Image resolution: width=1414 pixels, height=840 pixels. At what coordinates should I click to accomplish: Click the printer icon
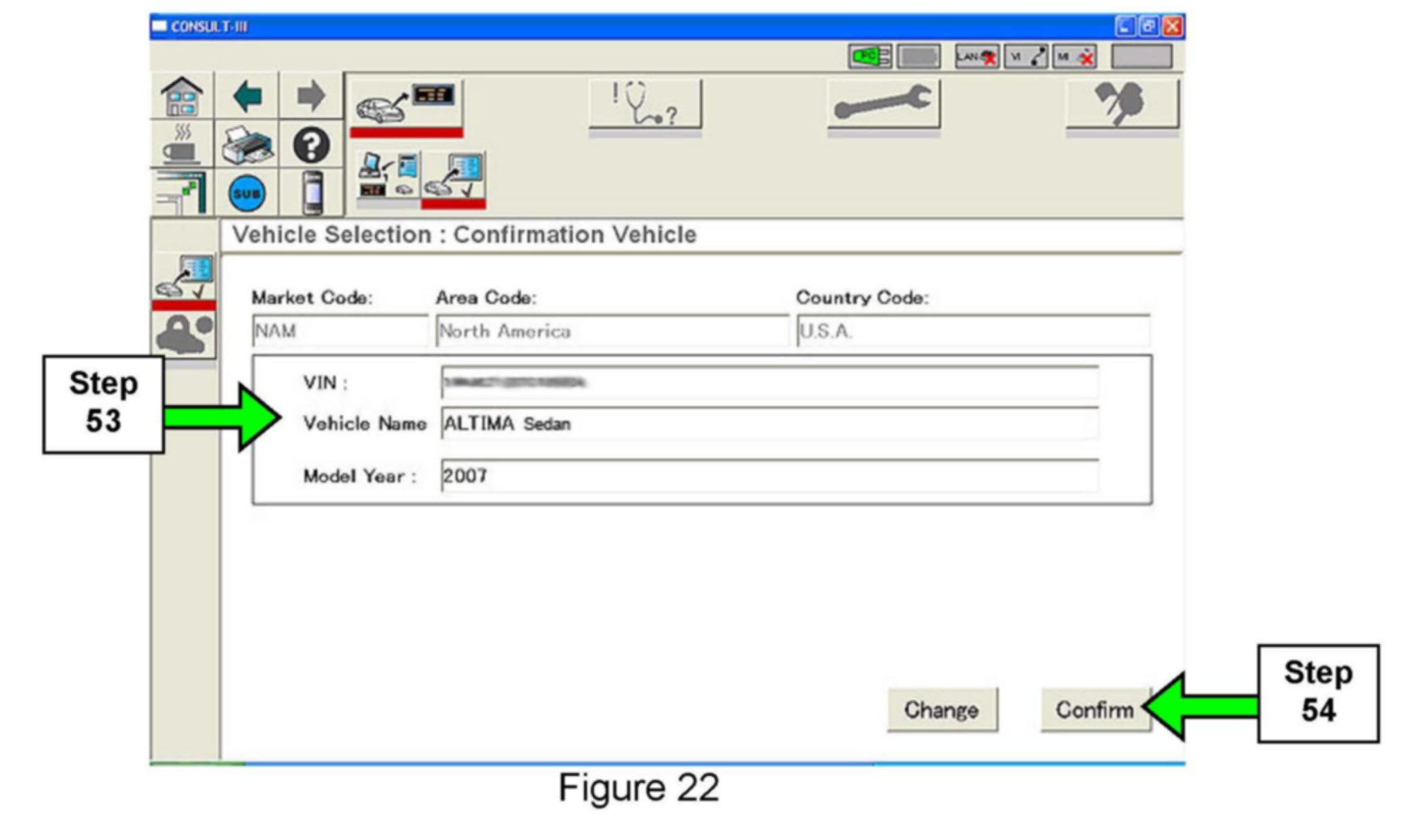247,145
